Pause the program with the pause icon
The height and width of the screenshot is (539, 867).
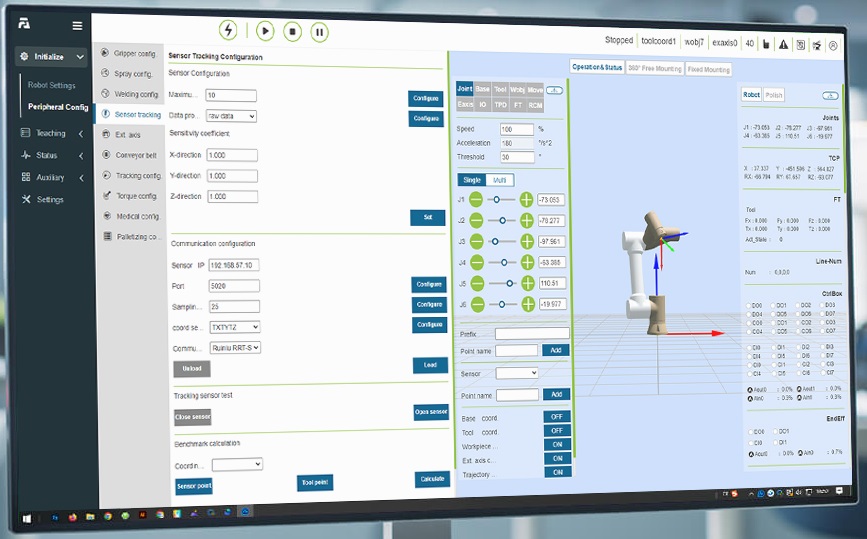point(319,32)
